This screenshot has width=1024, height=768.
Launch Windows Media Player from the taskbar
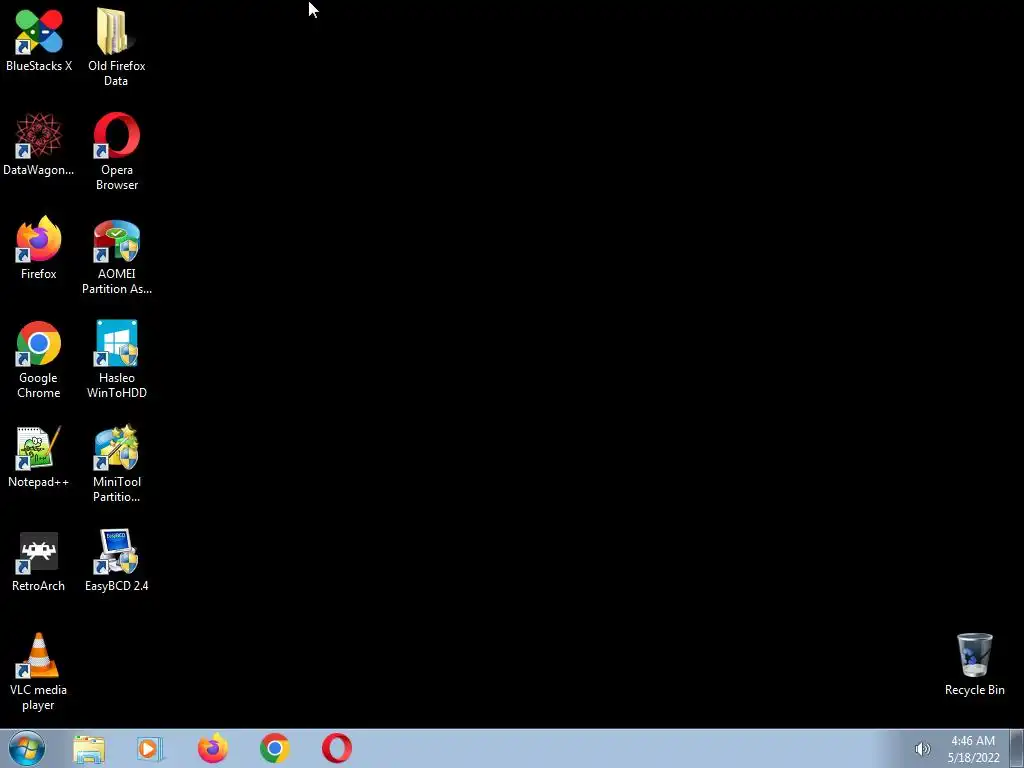(150, 748)
